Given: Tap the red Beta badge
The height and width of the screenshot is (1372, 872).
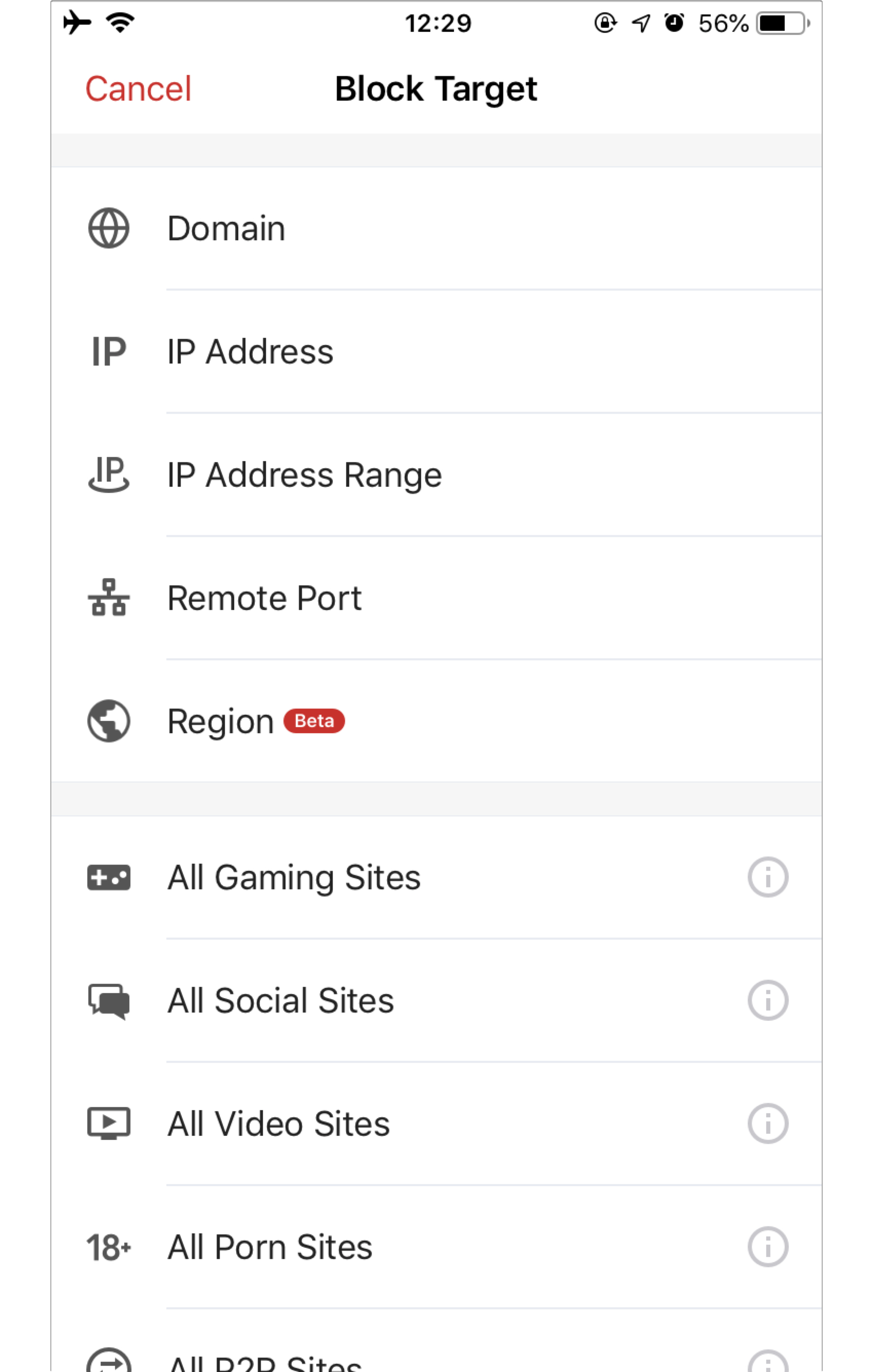Looking at the screenshot, I should point(314,721).
